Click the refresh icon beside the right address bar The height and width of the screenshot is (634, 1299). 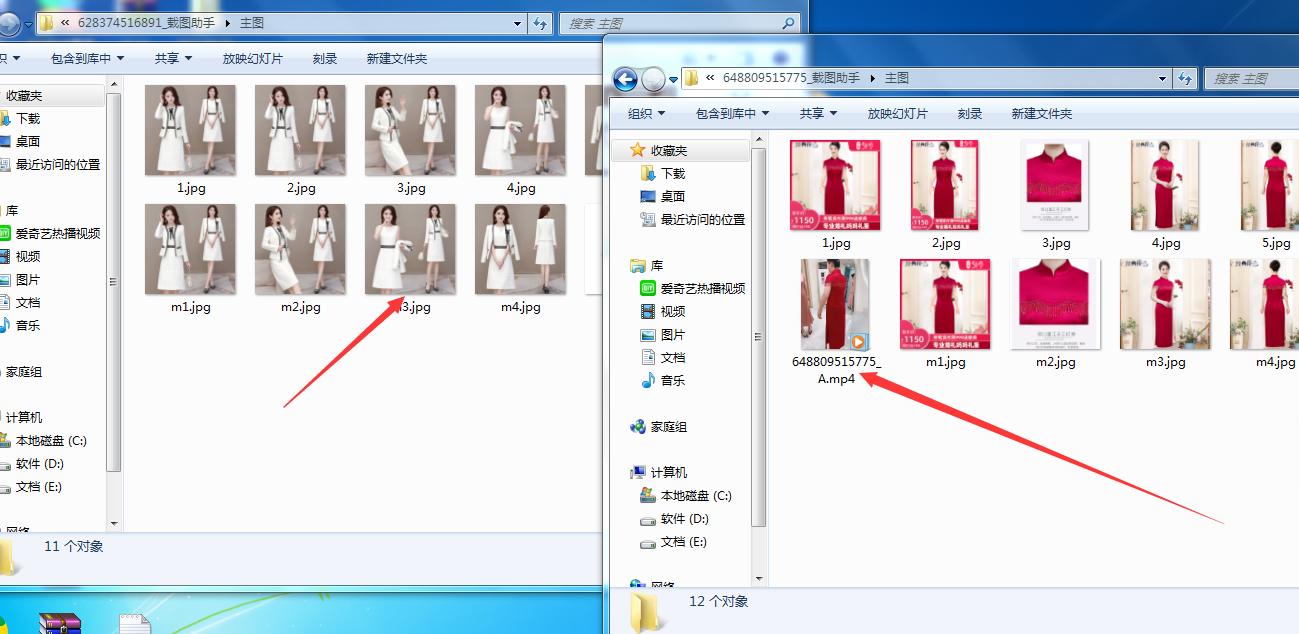(1185, 79)
